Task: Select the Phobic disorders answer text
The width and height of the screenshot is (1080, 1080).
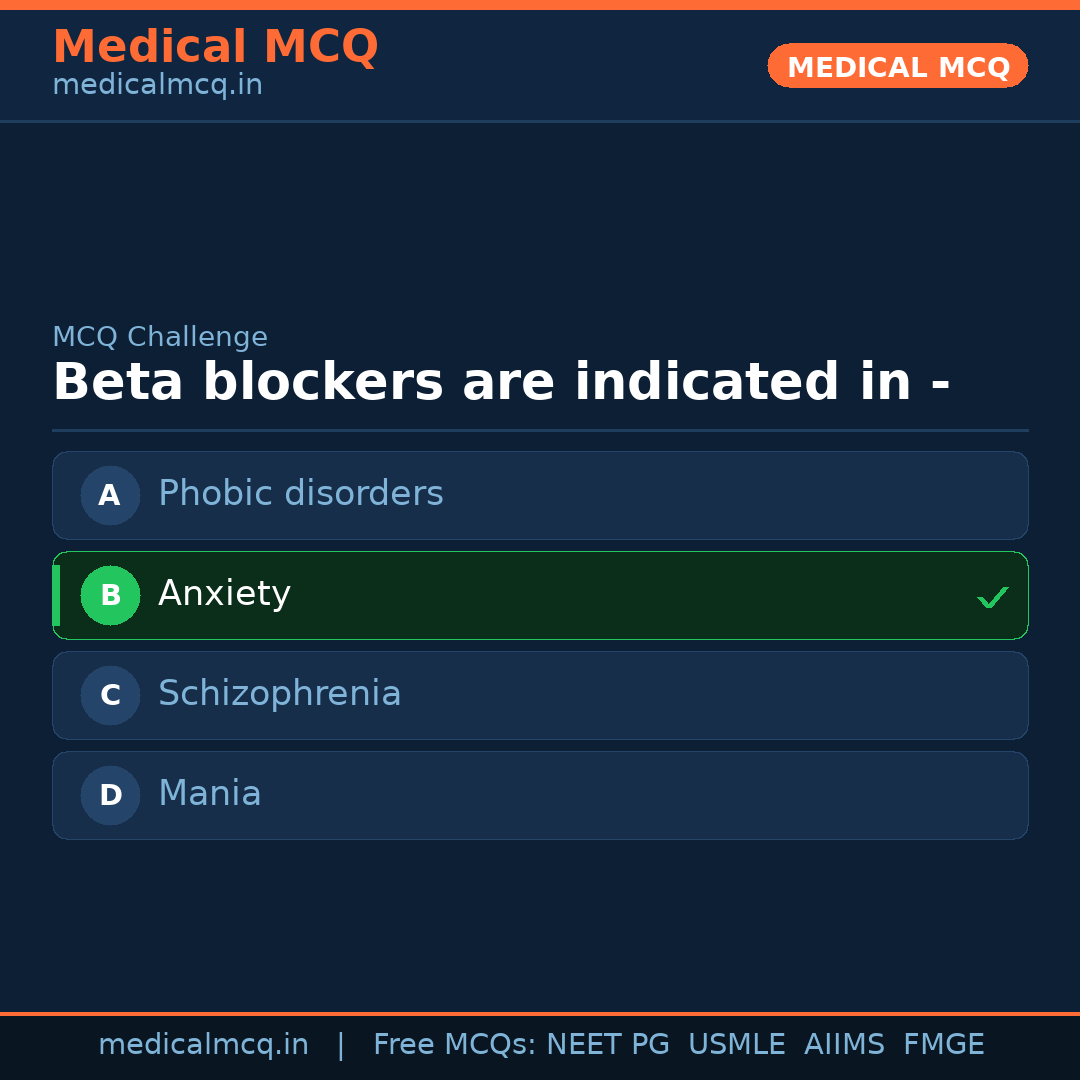Action: 300,494
